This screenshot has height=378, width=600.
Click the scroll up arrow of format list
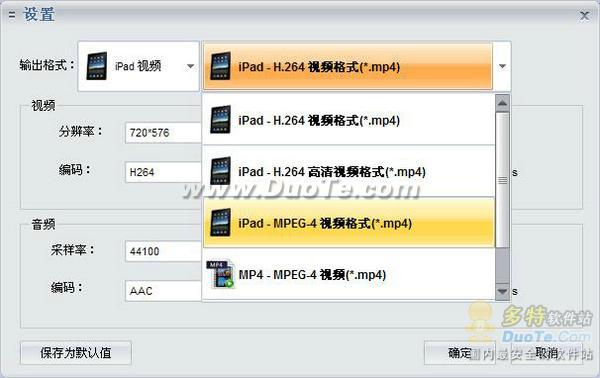coord(502,103)
